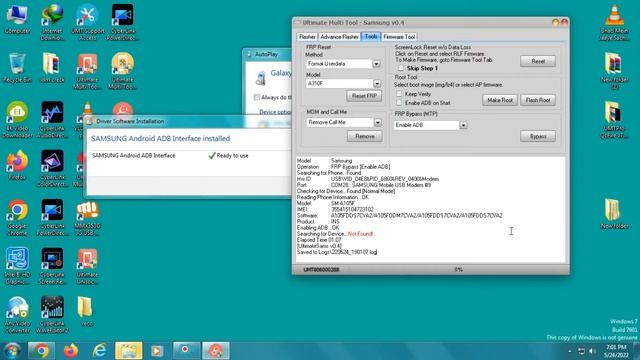Launch Google Chrome desktop shortcut
Viewport: 640px width, 360px height.
(x=17, y=217)
